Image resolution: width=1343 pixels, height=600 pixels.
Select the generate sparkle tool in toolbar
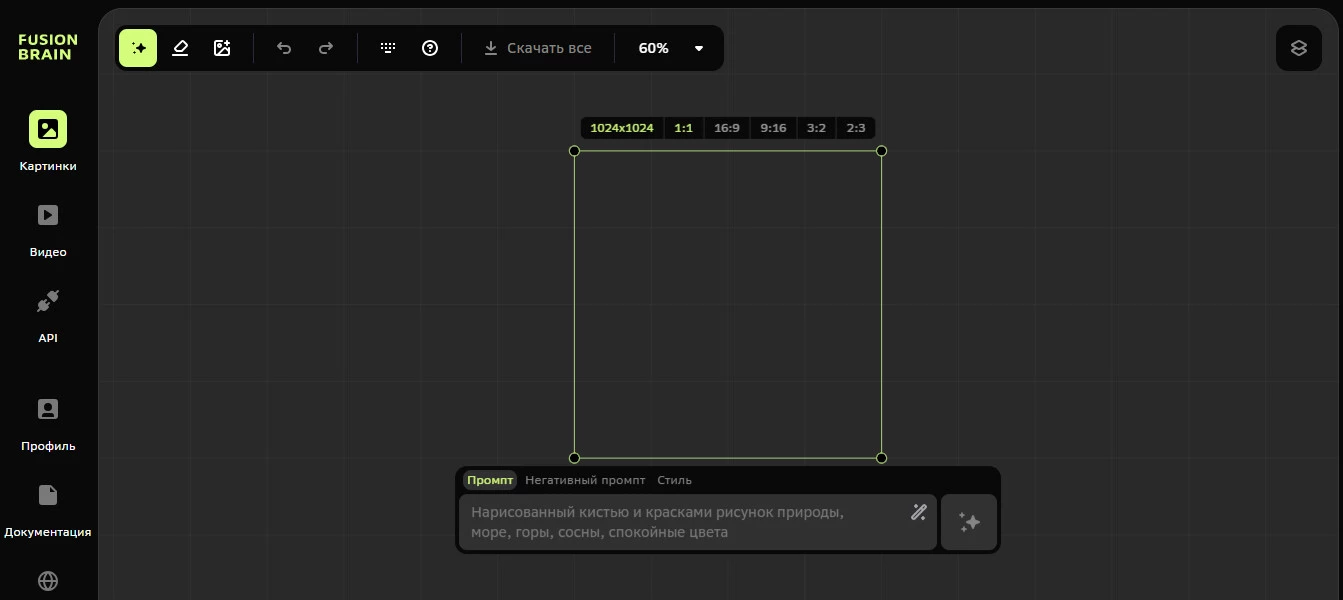(x=138, y=48)
